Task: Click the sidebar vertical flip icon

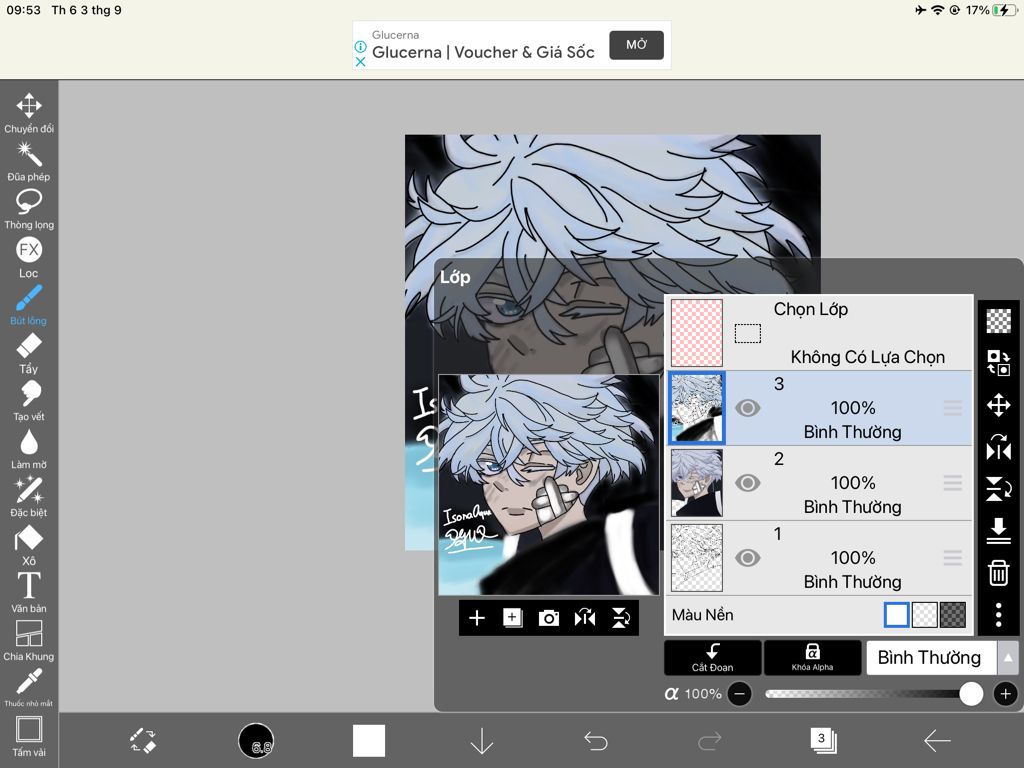Action: tap(999, 489)
